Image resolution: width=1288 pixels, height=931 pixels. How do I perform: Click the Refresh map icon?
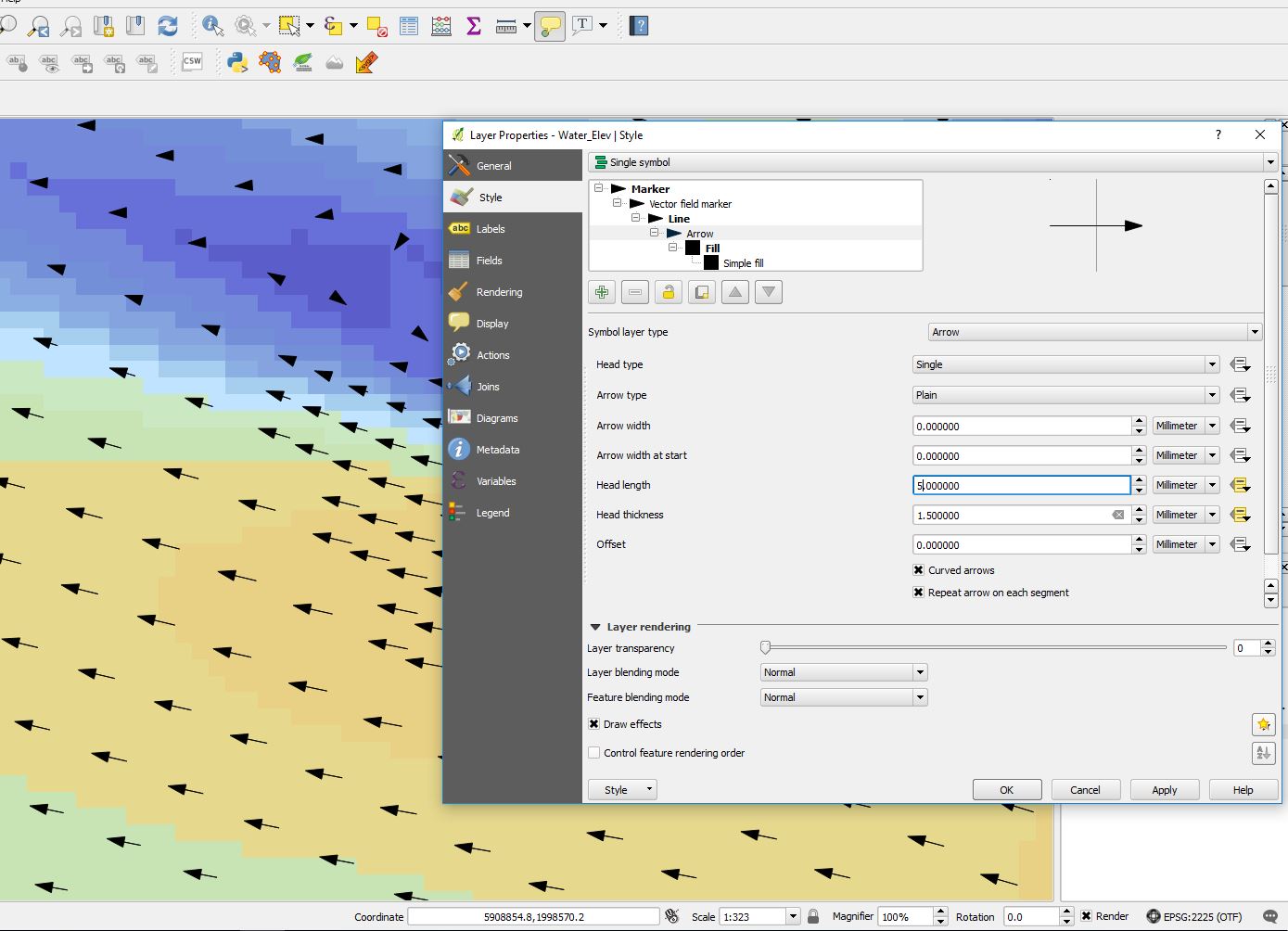coord(168,26)
